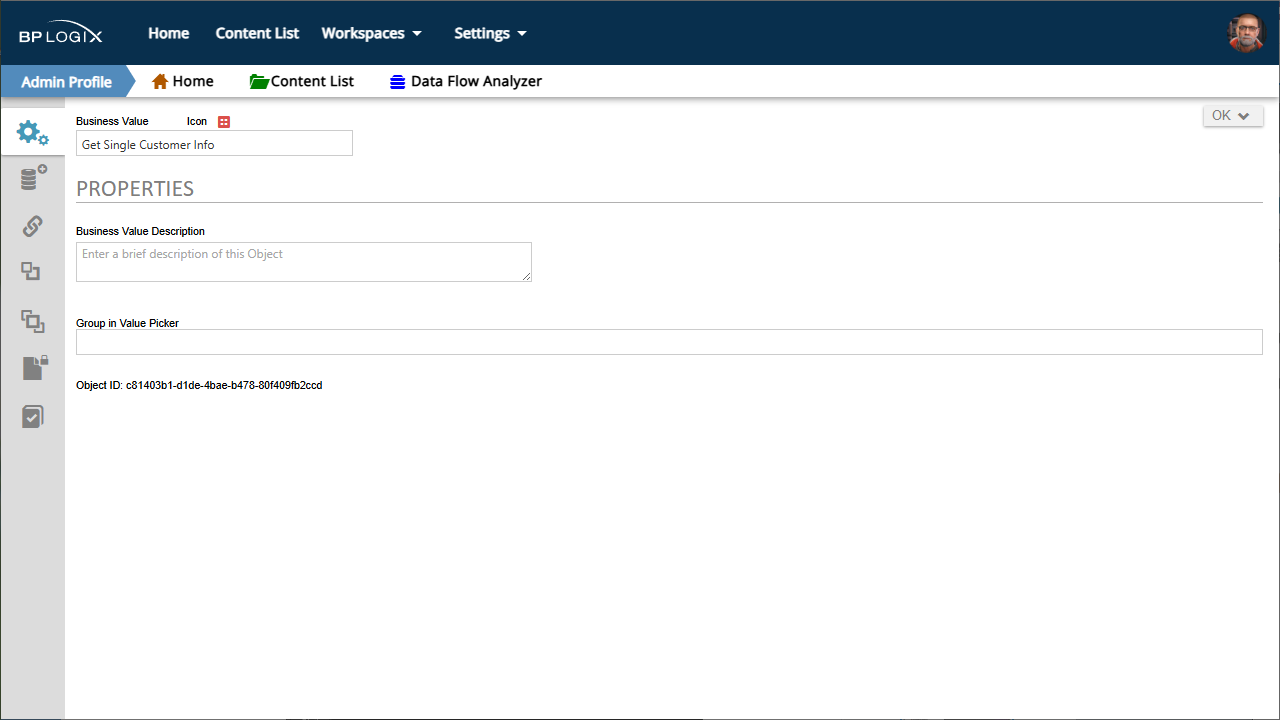Open the Settings dropdown menu
Viewport: 1280px width, 720px height.
click(490, 33)
